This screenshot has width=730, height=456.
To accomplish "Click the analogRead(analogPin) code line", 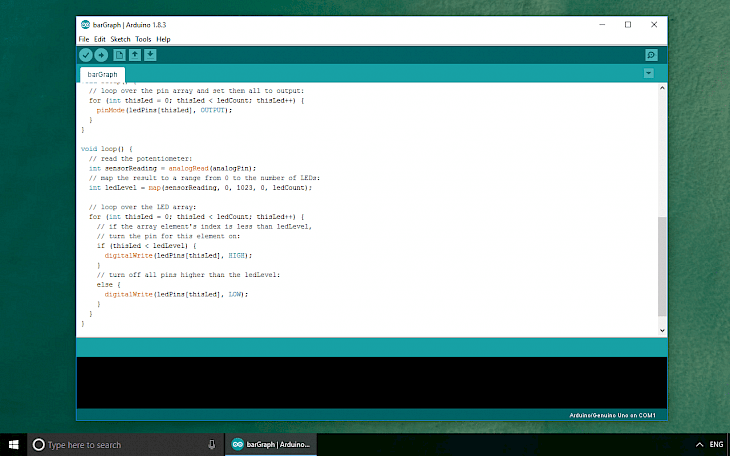I will 172,168.
